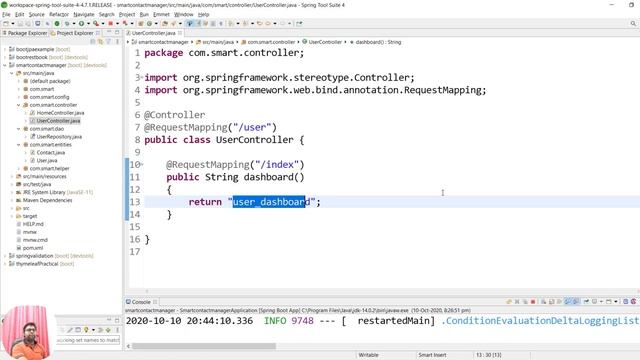
Task: Click the working set names filter field
Action: coord(88,340)
